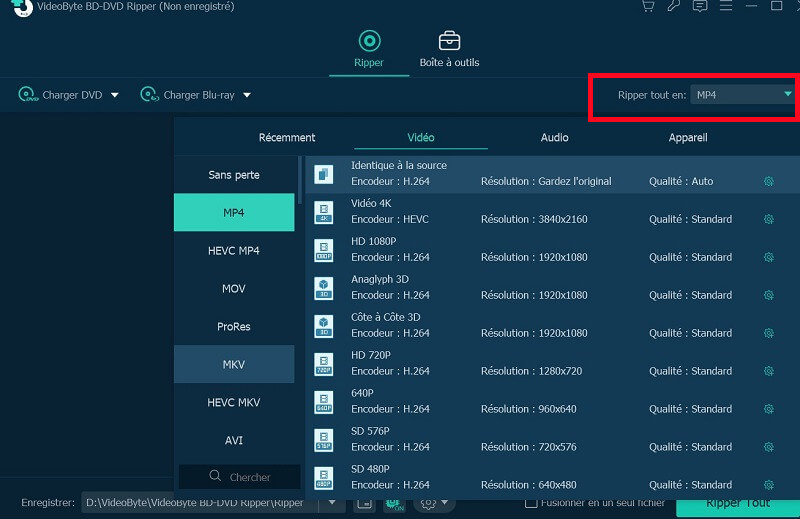Screen dimensions: 800x519
Task: Open settings gear for HD 720P preset
Action: (769, 371)
